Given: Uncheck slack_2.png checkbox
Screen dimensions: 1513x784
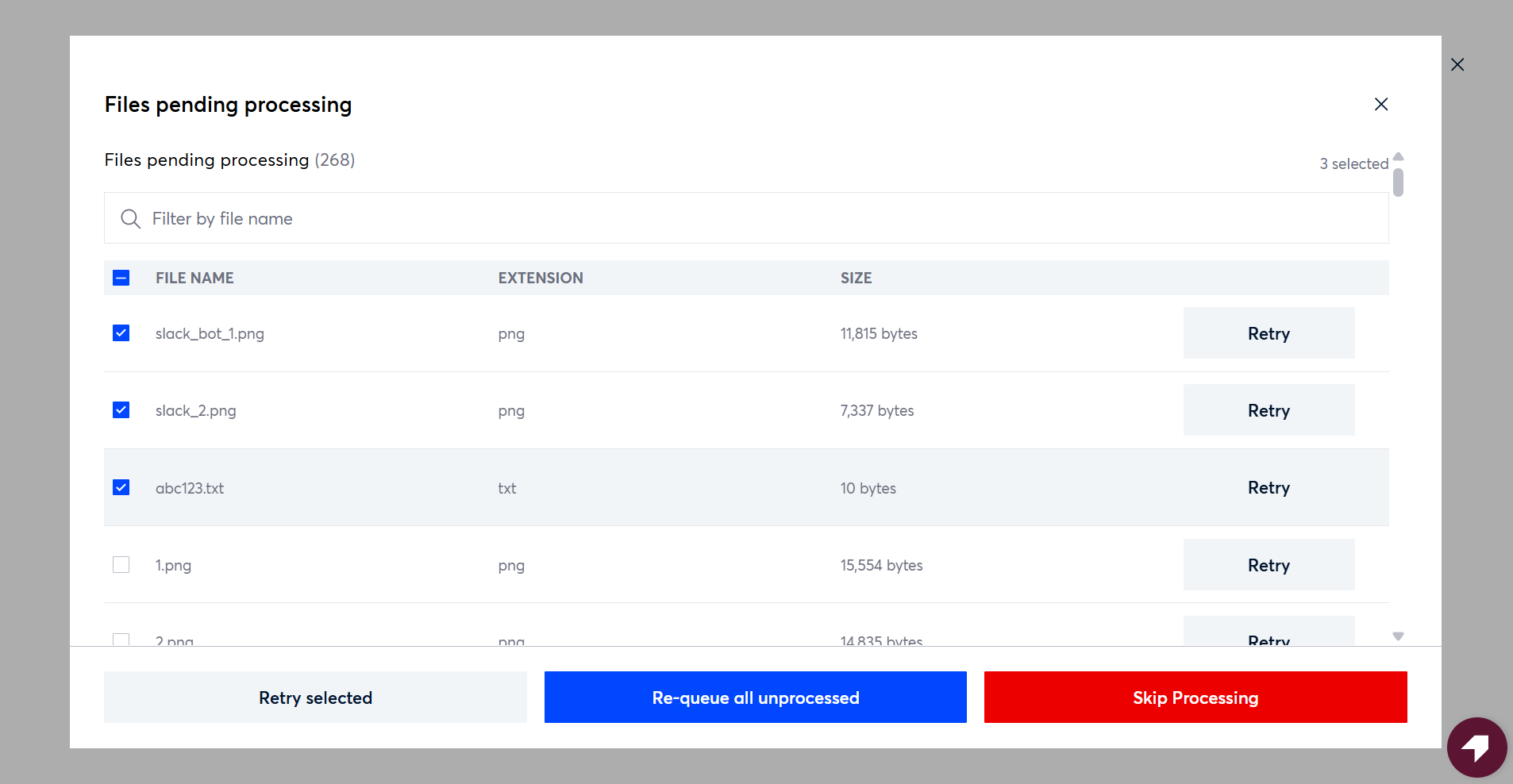Looking at the screenshot, I should [x=121, y=410].
